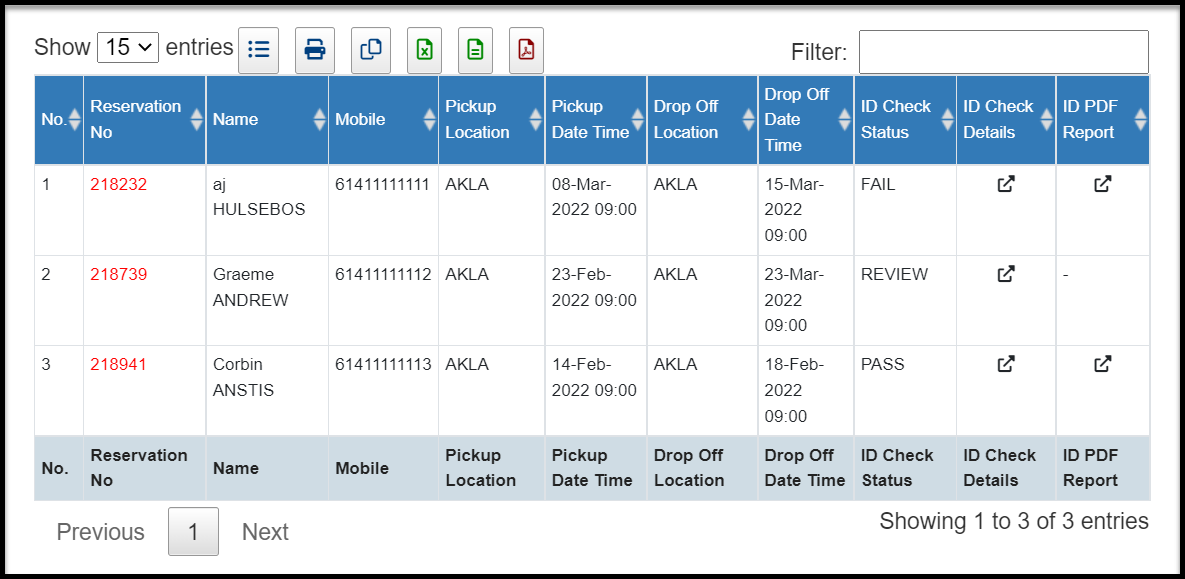Export table as CSV file icon

coord(475,51)
